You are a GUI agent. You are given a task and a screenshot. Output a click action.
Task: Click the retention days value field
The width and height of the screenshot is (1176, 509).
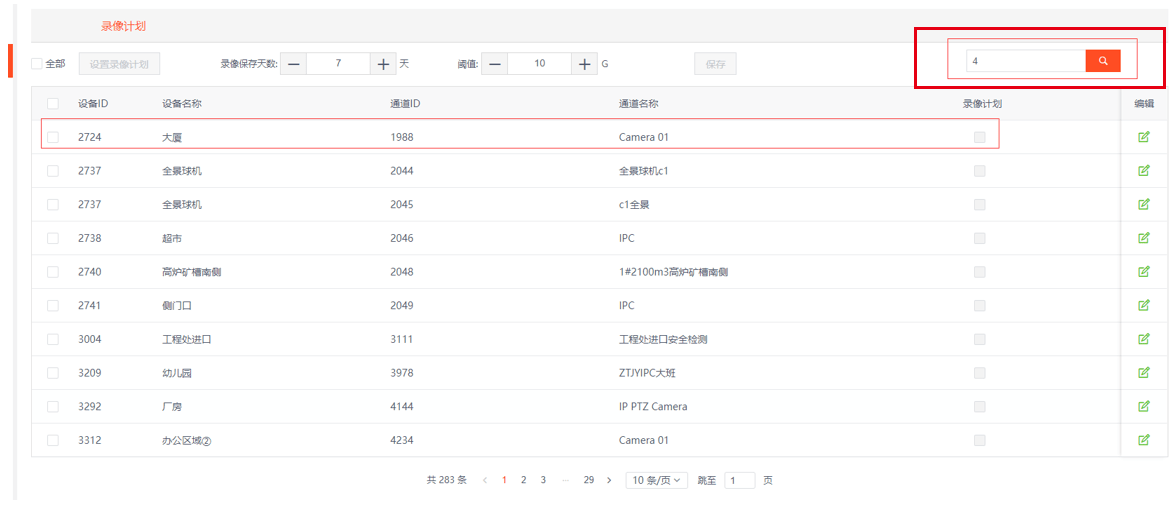pyautogui.click(x=338, y=64)
